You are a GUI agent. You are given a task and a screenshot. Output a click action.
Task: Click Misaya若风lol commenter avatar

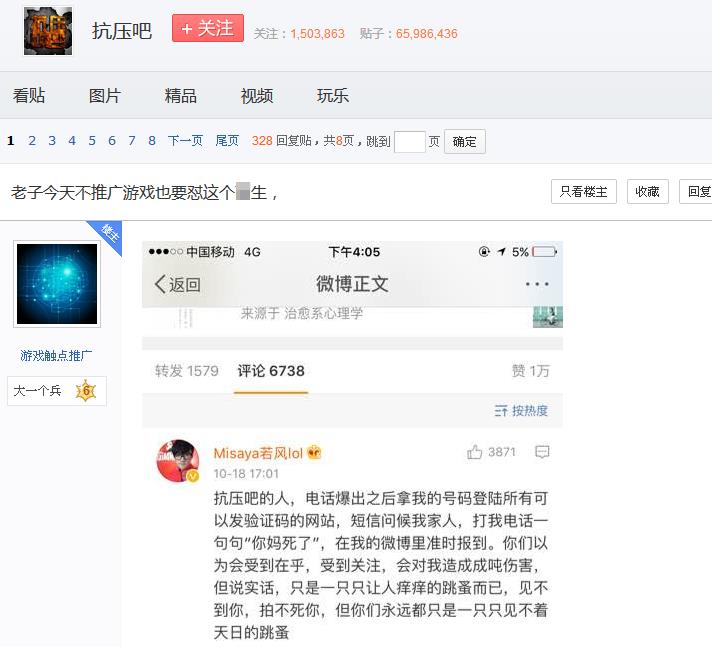[178, 460]
